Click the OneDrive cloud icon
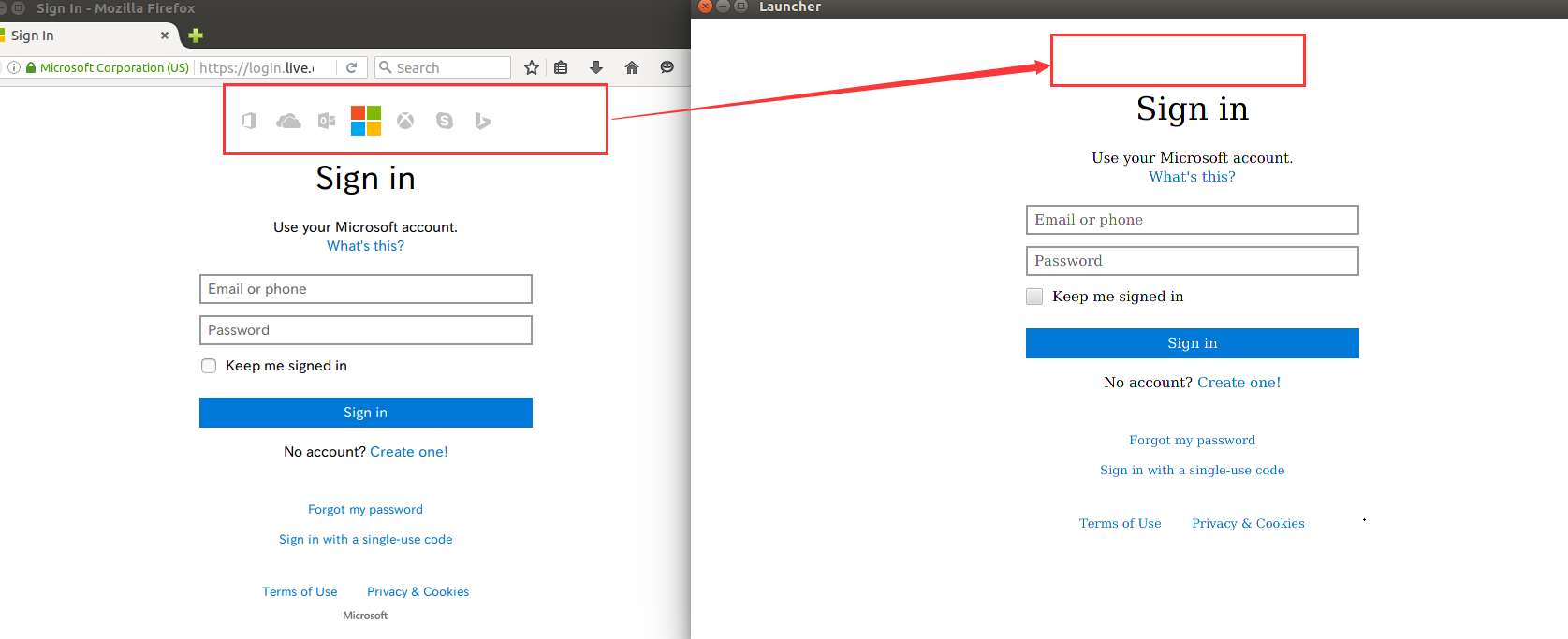The image size is (1568, 639). [x=288, y=121]
